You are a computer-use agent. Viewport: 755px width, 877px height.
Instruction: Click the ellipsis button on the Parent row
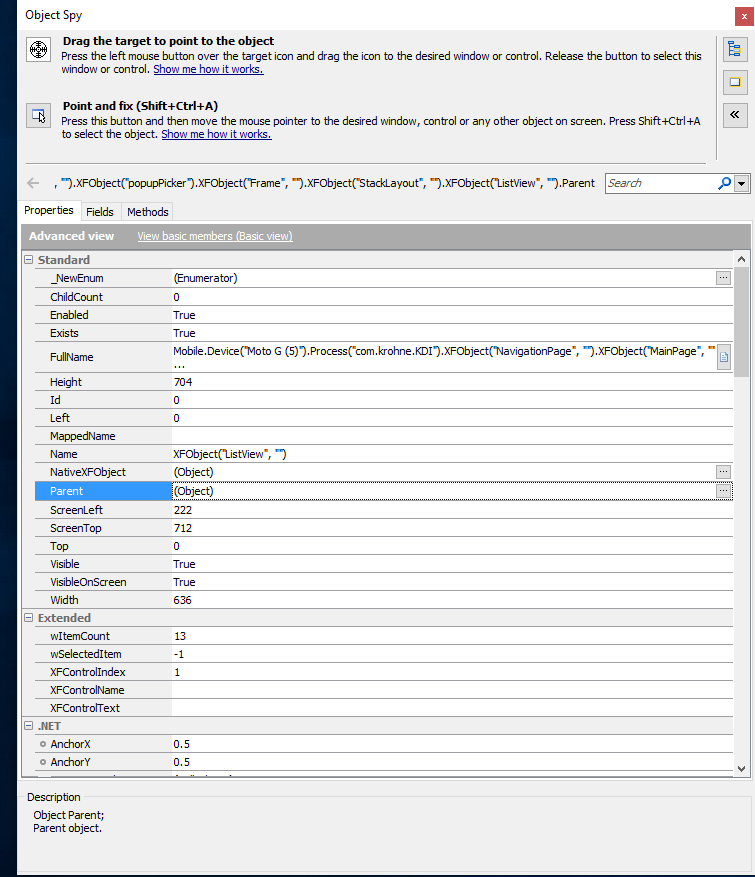pos(724,491)
